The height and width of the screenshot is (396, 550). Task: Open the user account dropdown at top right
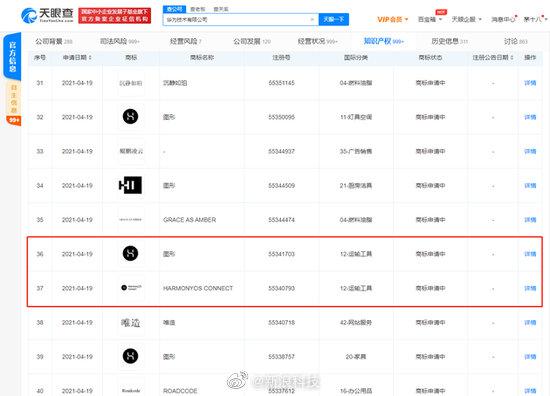535,19
